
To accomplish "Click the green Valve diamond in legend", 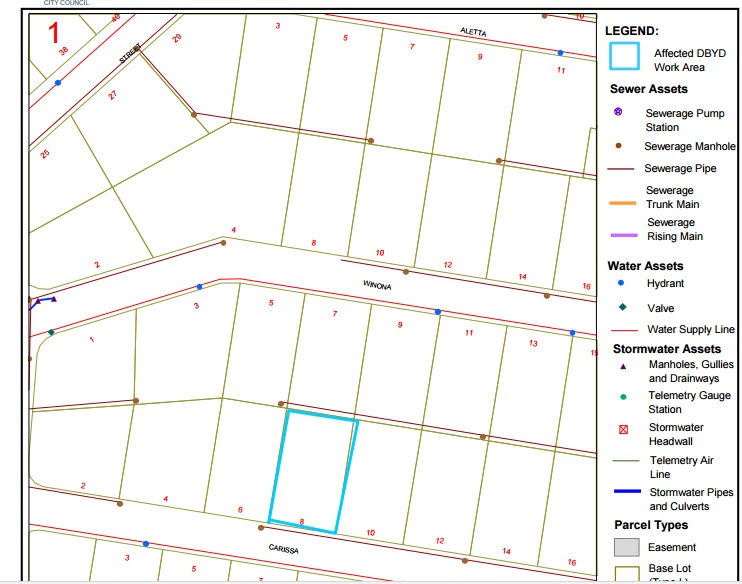I will pos(623,307).
